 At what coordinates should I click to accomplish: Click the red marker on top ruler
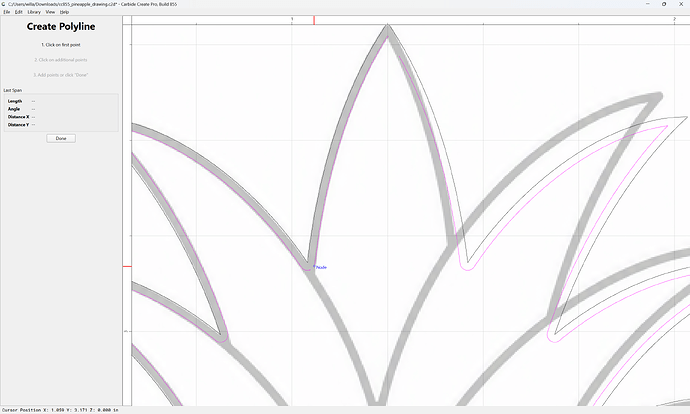point(314,20)
